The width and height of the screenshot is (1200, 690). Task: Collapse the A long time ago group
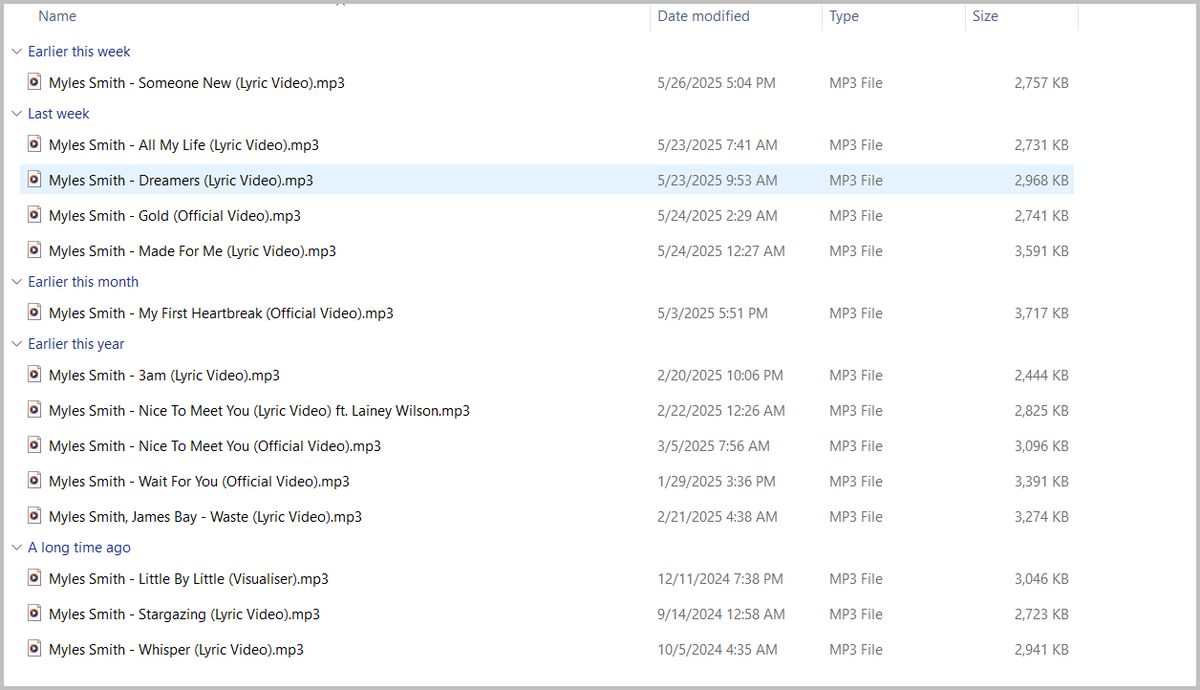[16, 547]
